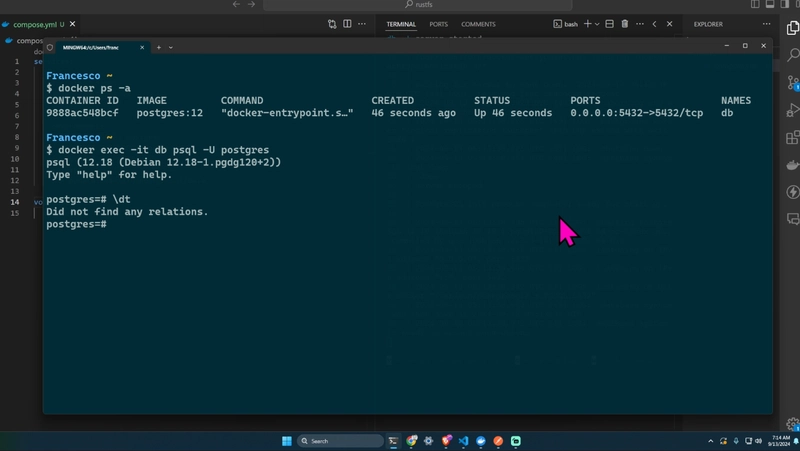Open MINGW64 tab dropdown chevron

171,47
